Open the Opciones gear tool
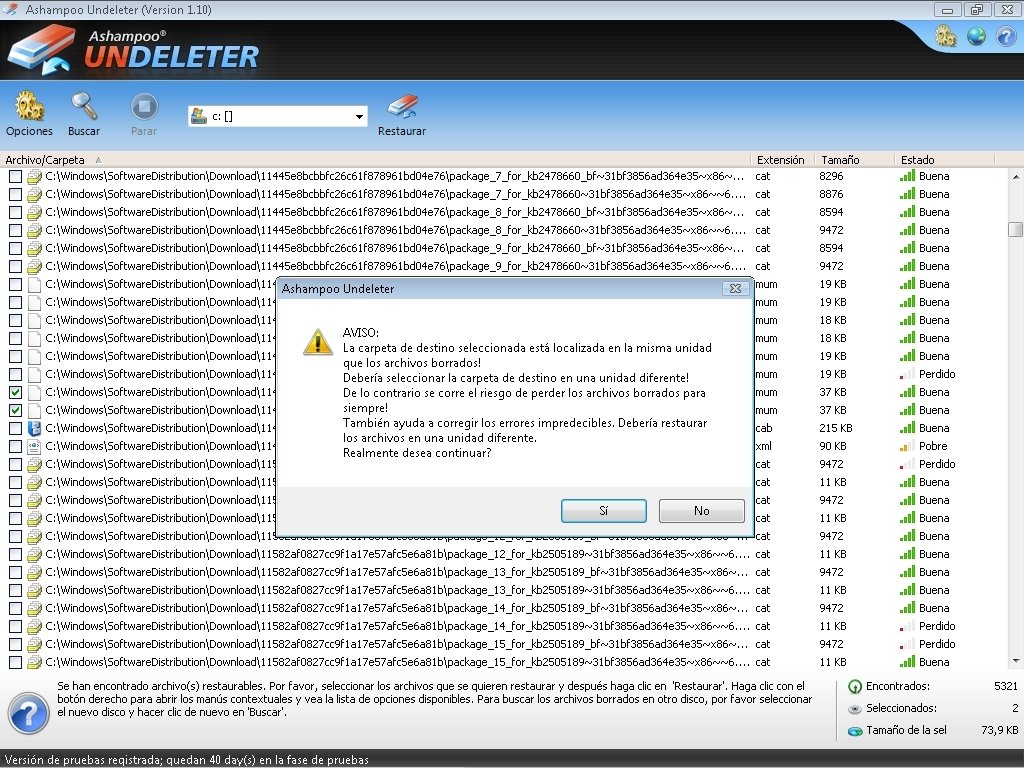The height and width of the screenshot is (768, 1024). (29, 106)
